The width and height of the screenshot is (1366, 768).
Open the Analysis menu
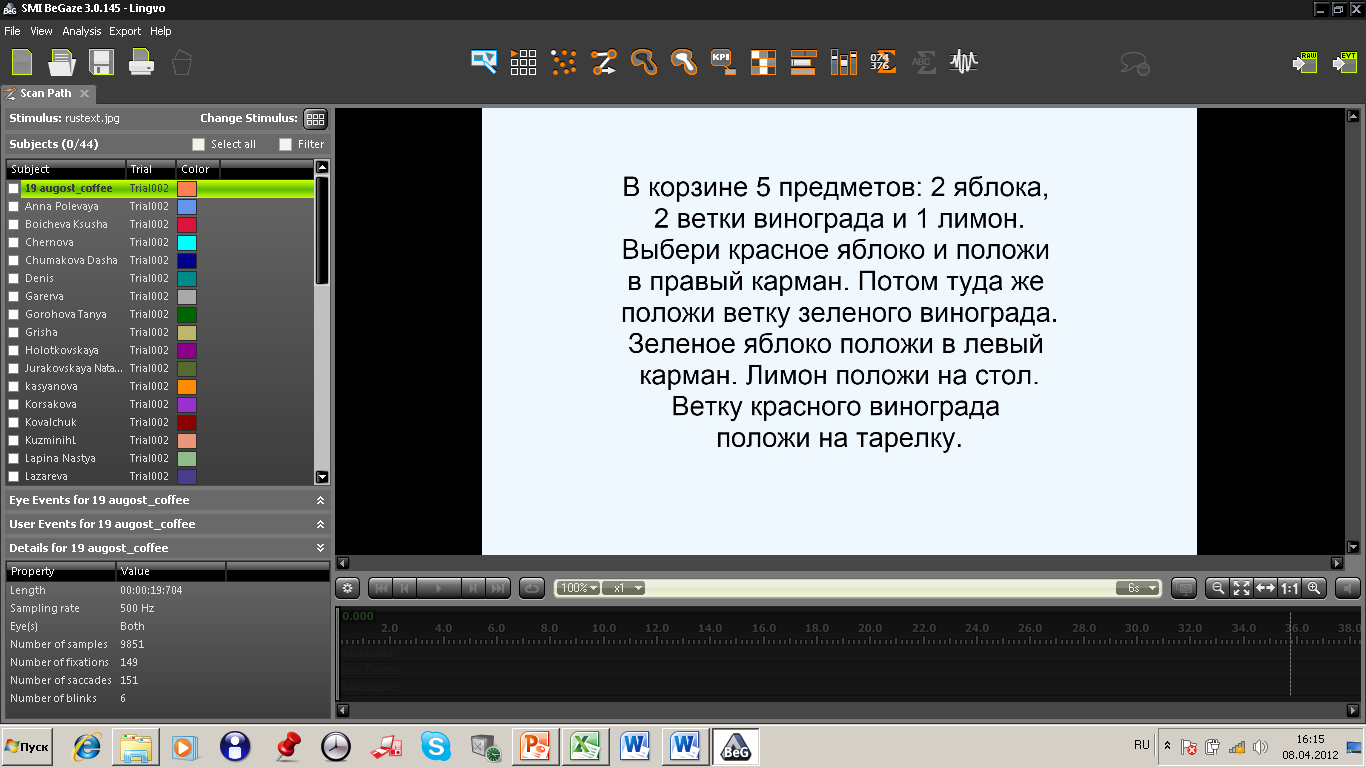coord(82,31)
